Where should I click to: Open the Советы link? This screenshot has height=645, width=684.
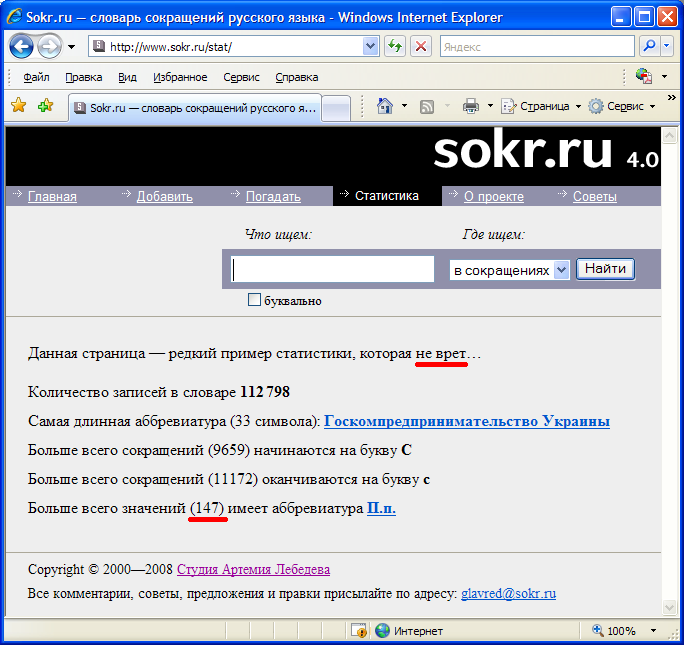click(595, 197)
